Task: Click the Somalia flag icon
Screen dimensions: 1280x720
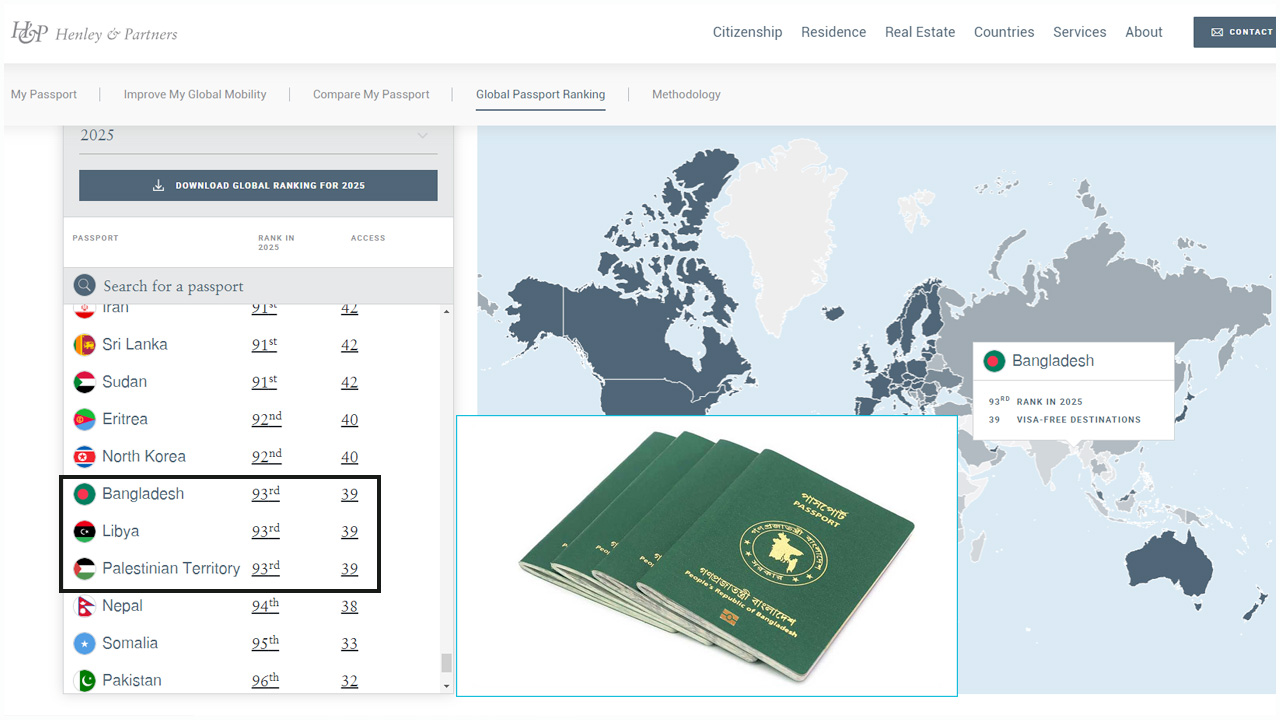Action: click(x=85, y=643)
